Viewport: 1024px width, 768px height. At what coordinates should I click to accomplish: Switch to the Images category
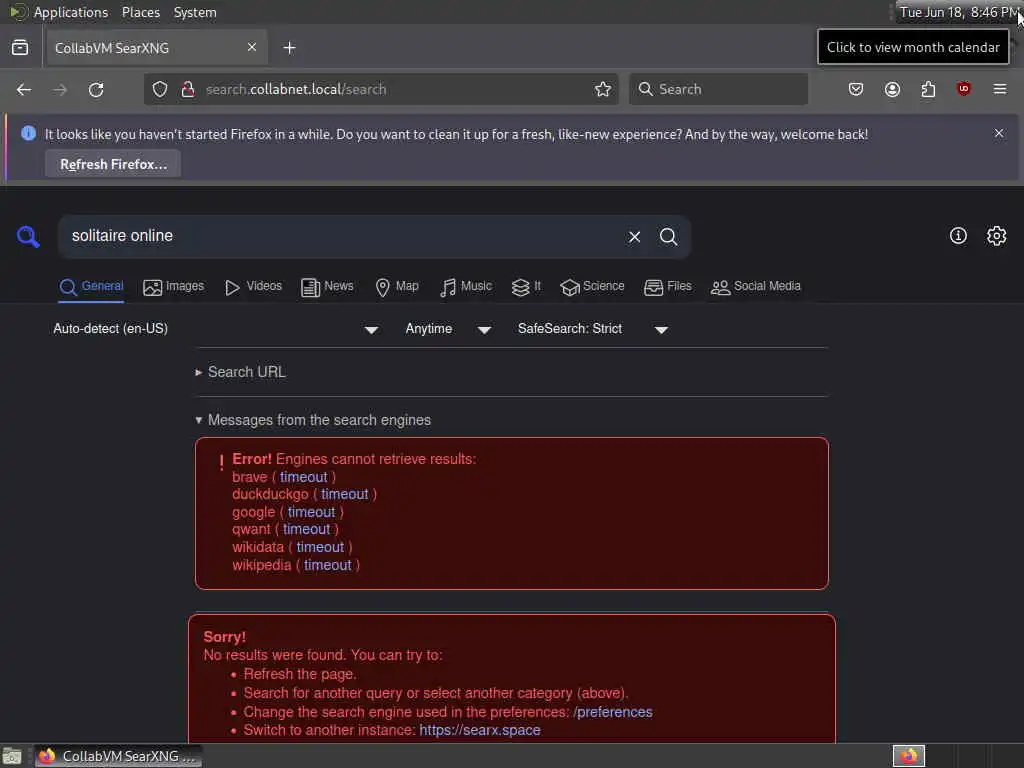(173, 287)
